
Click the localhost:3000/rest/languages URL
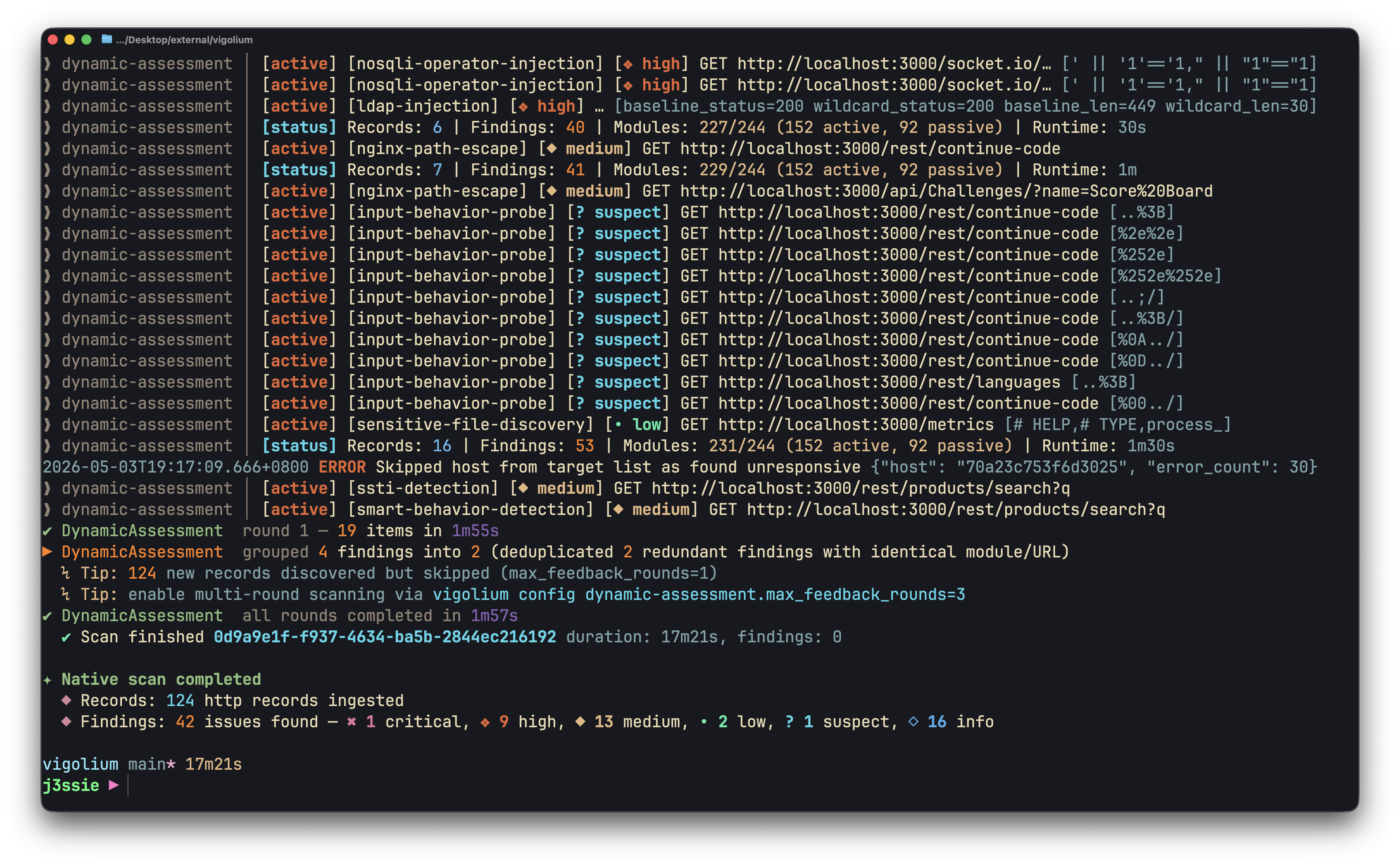point(890,382)
